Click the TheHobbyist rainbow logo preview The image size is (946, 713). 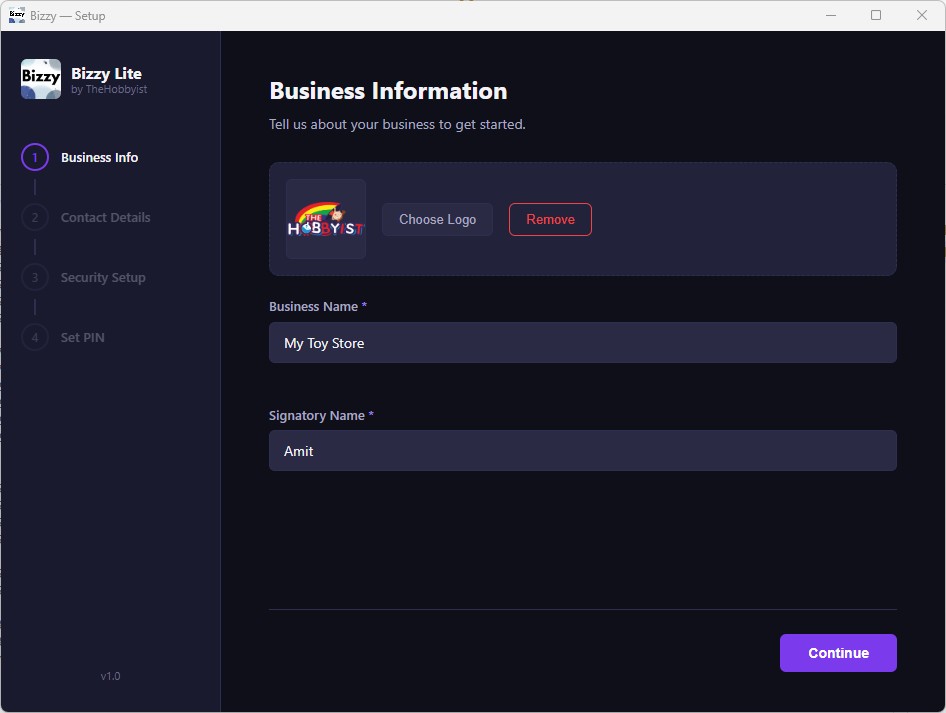click(x=325, y=218)
